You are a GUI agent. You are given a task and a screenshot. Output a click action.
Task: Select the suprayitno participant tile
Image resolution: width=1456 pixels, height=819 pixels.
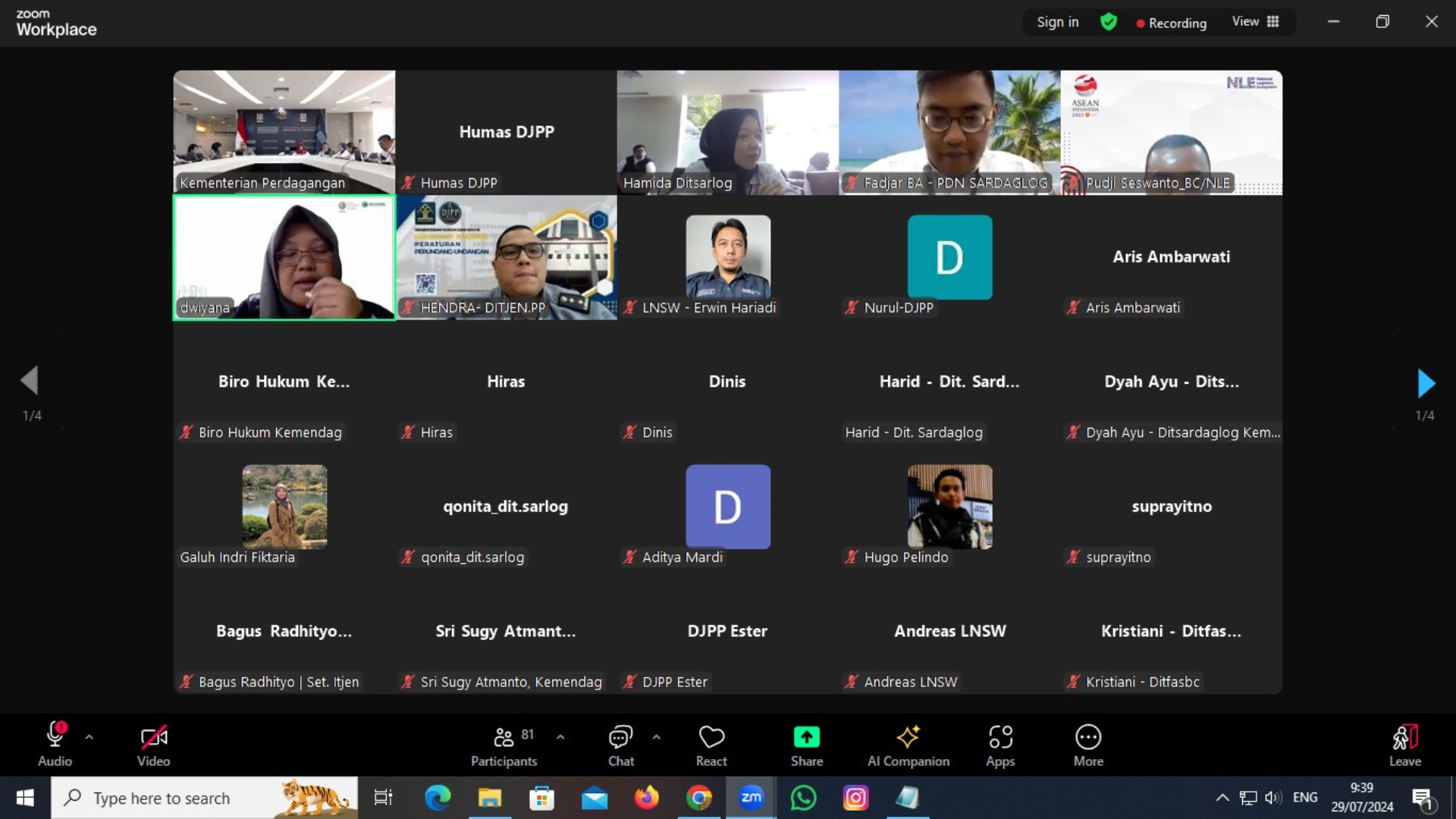click(1172, 507)
